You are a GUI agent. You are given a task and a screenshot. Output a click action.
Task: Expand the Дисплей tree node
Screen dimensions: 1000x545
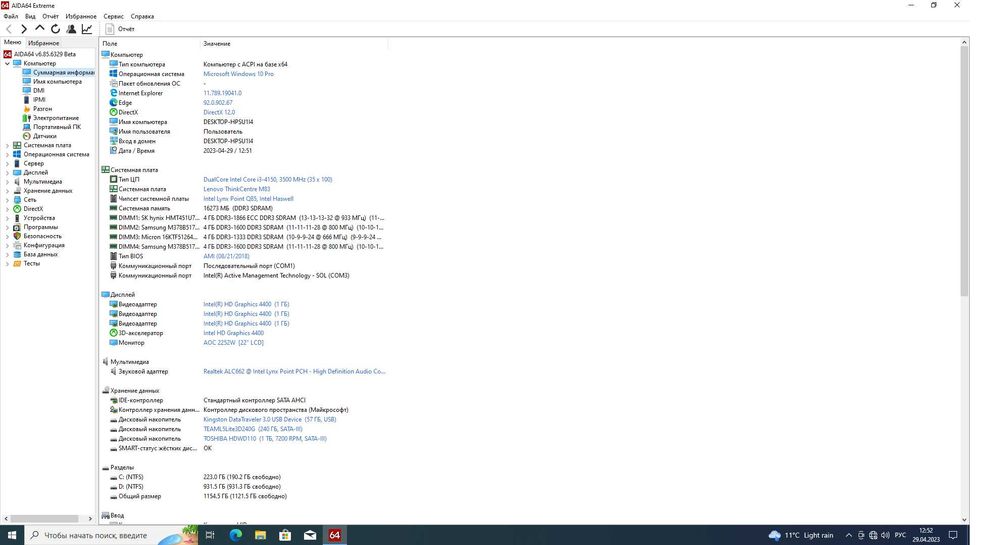[x=7, y=173]
